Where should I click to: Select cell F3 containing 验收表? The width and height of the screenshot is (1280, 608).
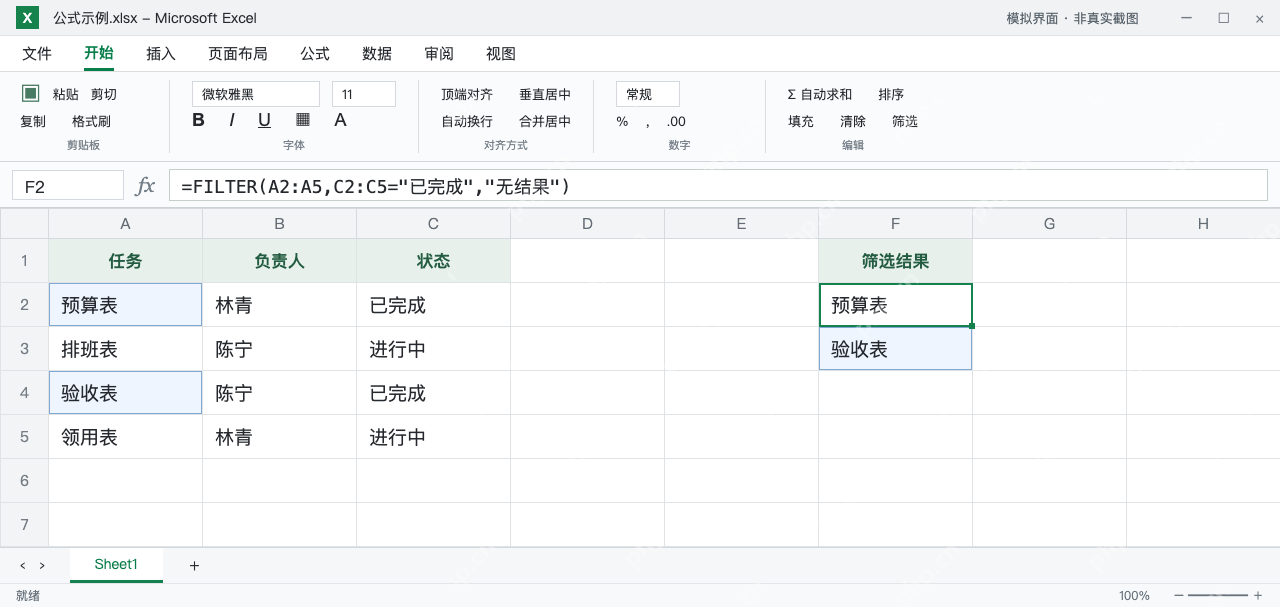point(895,349)
